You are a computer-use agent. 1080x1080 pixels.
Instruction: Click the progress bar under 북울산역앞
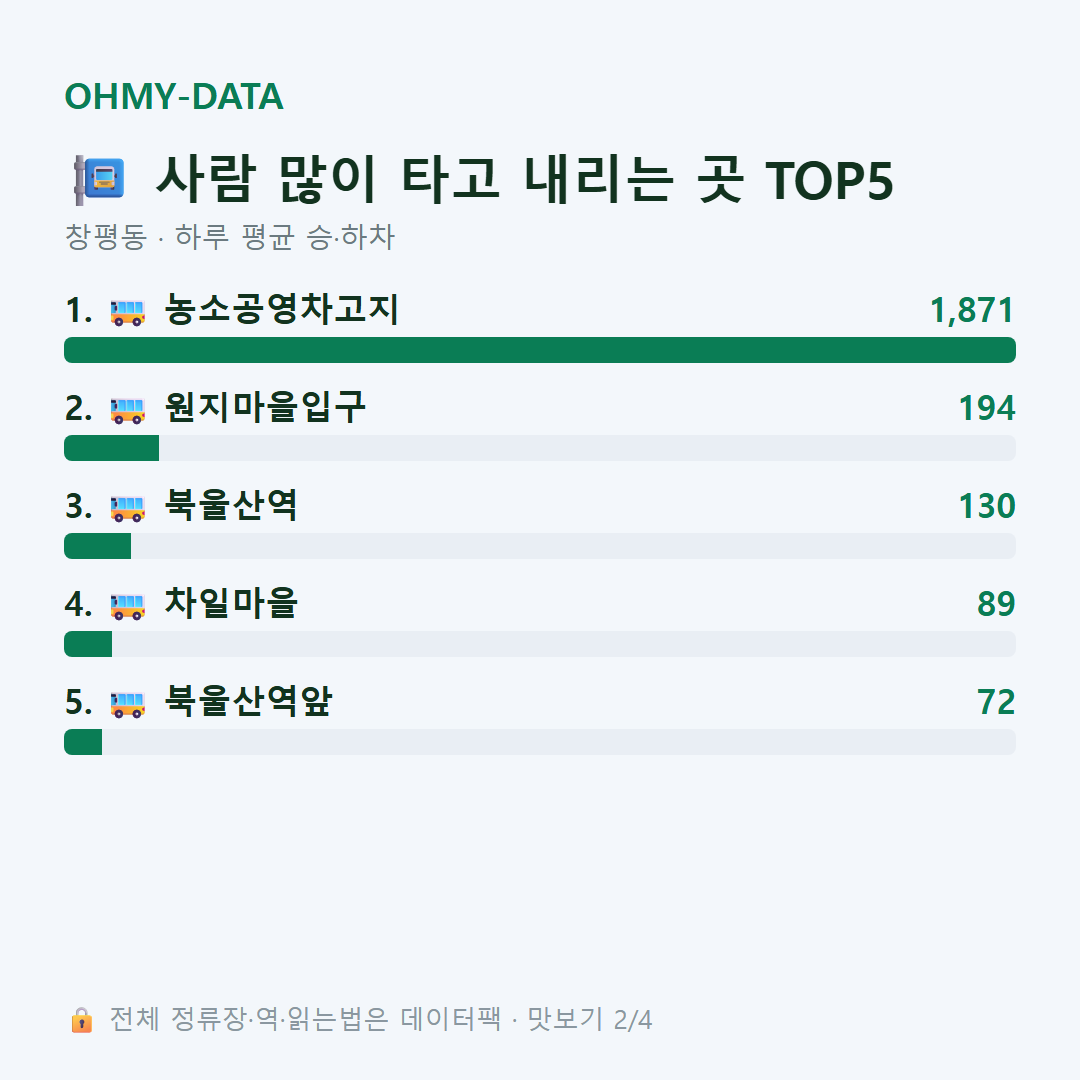click(x=540, y=742)
